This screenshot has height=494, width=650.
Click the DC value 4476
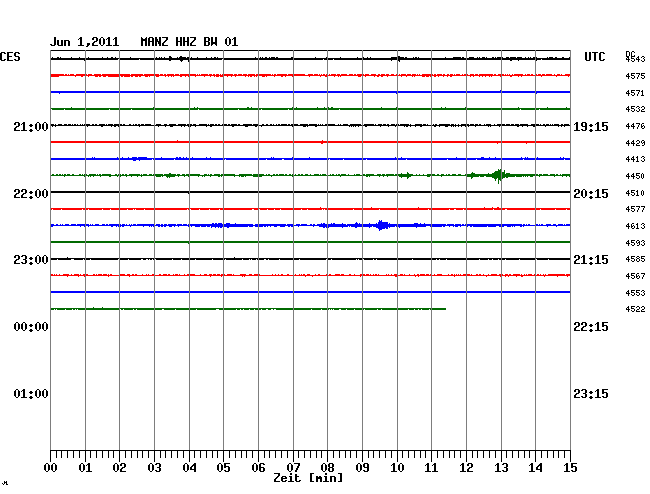click(635, 126)
